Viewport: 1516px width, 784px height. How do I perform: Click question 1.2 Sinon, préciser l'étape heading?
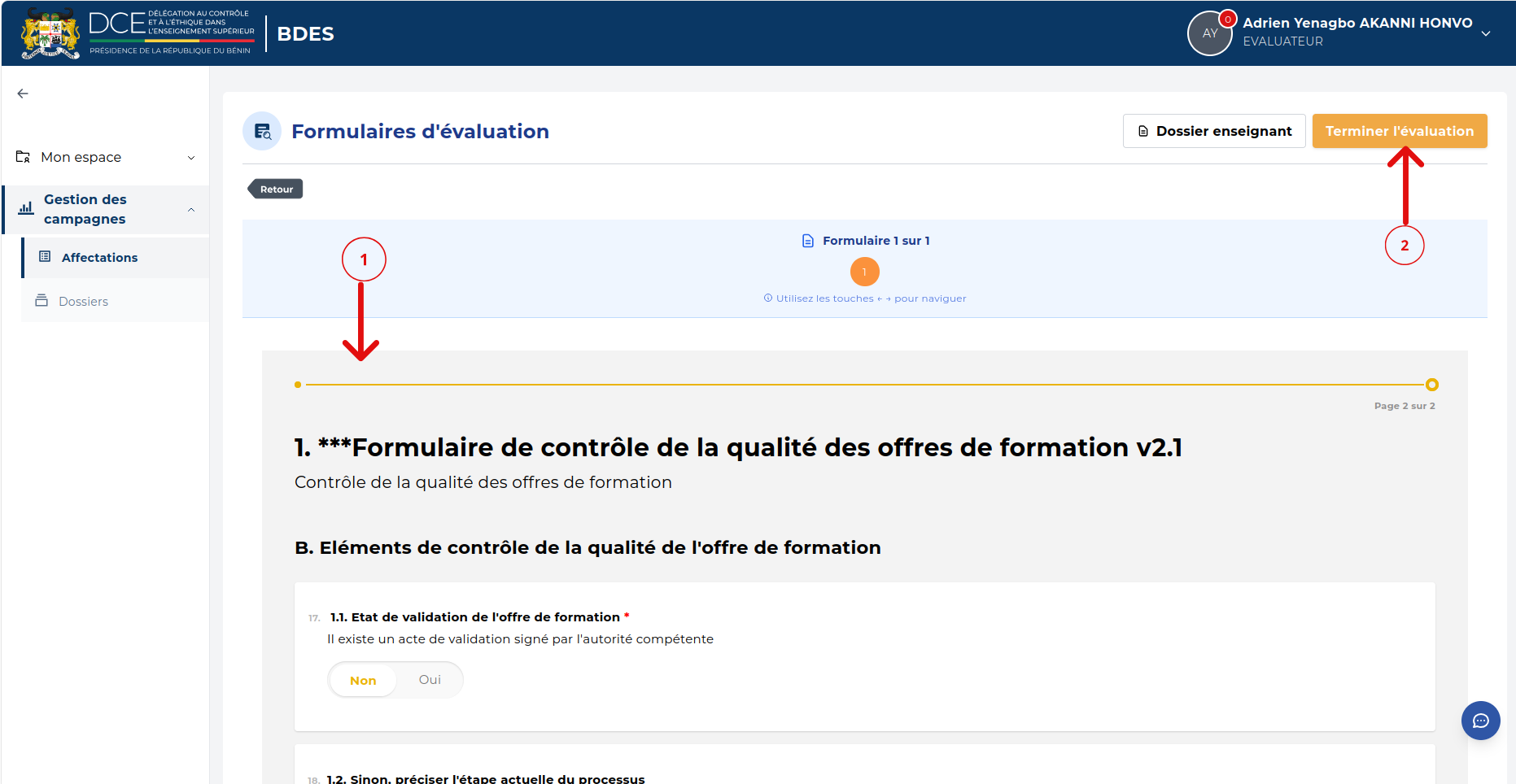(486, 778)
